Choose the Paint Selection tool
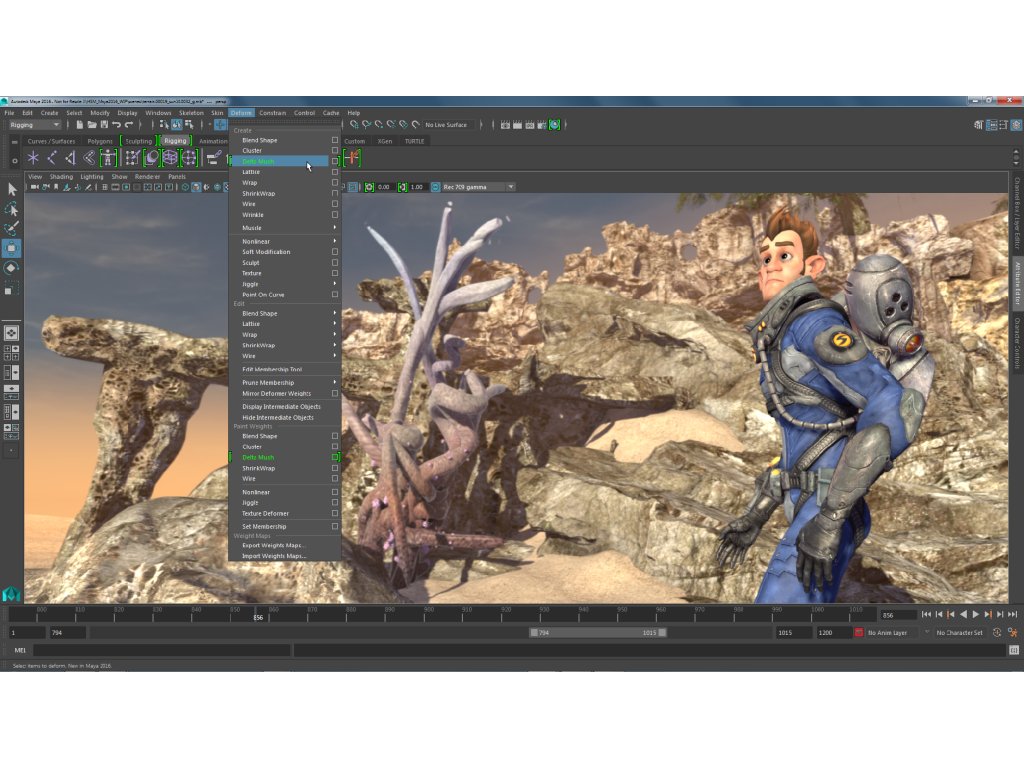1024x768 pixels. click(x=11, y=229)
